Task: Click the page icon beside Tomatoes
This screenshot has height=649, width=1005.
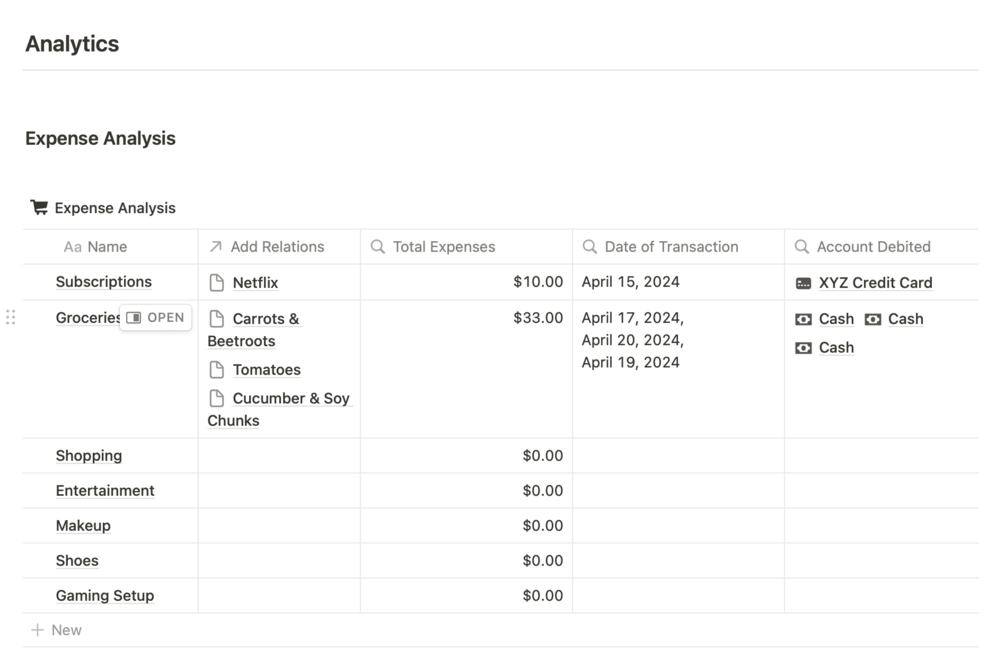Action: pyautogui.click(x=216, y=370)
